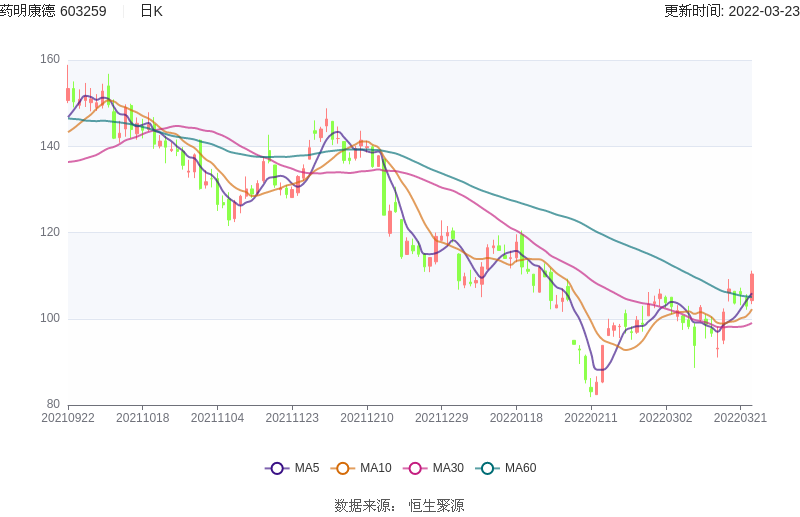Click the last red candlestick at right edge
The image size is (800, 517).
click(x=751, y=286)
